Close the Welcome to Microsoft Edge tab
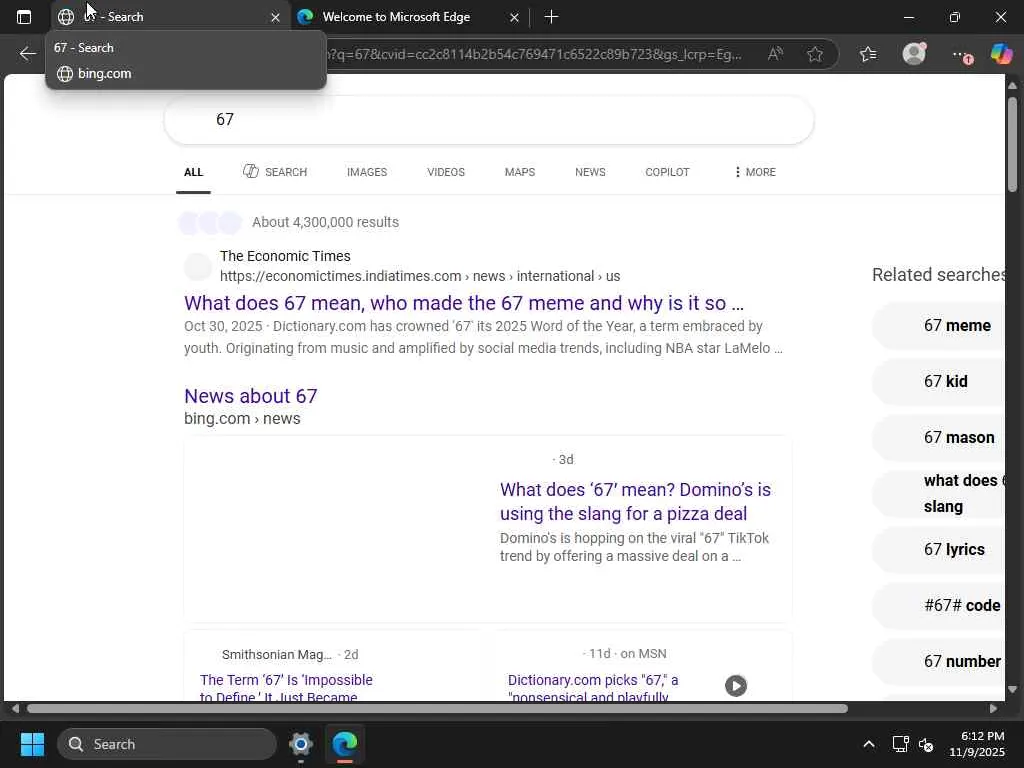The image size is (1024, 768). click(x=514, y=18)
